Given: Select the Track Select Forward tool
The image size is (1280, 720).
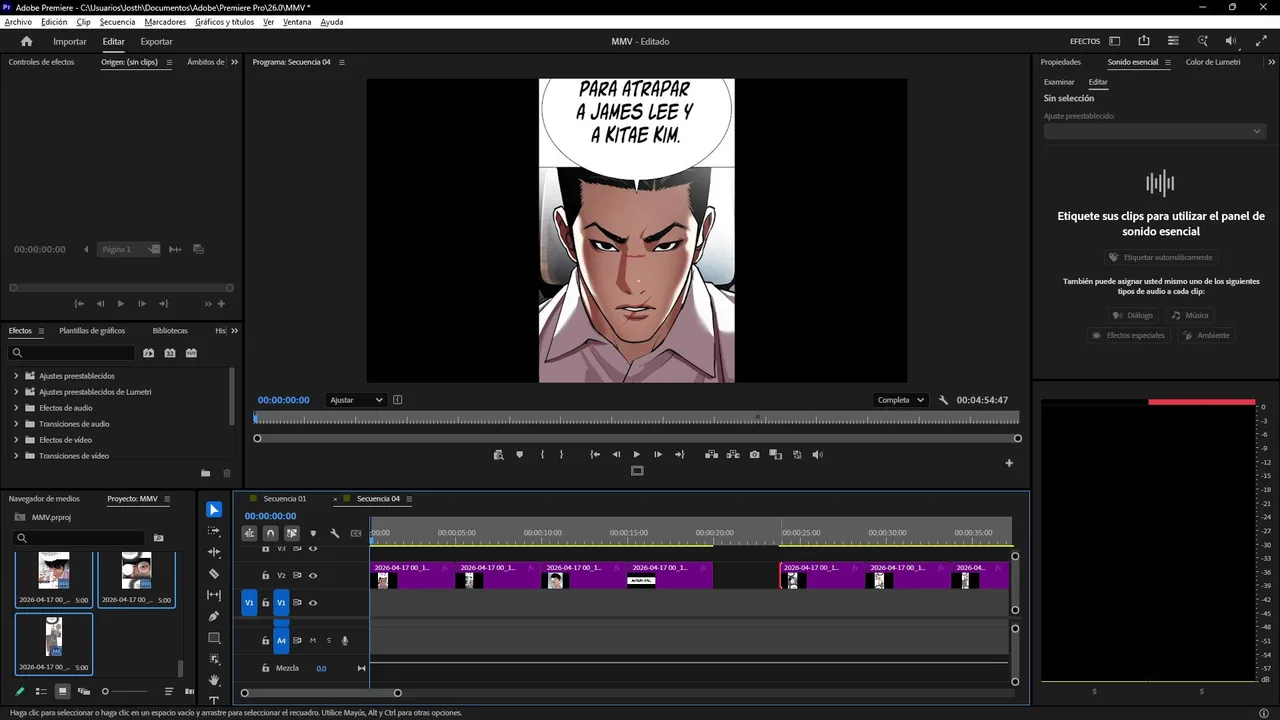Looking at the screenshot, I should pyautogui.click(x=214, y=531).
